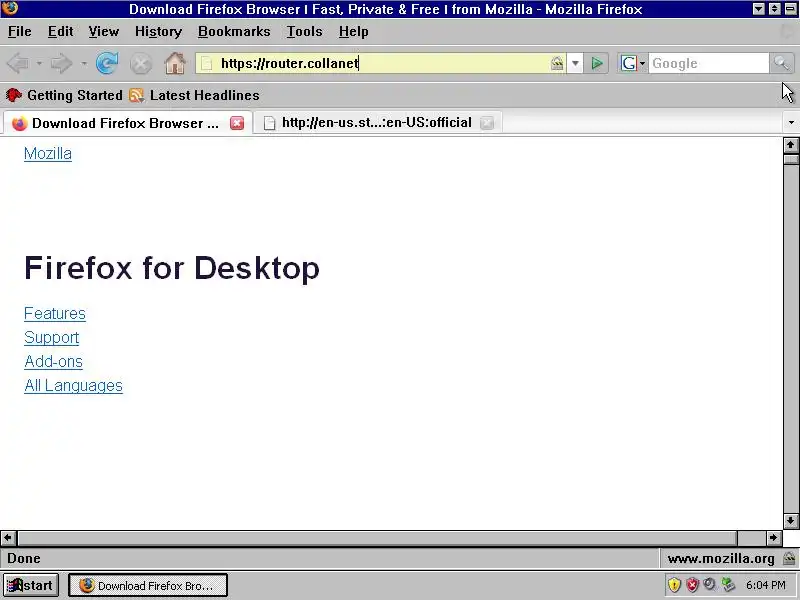Switch to the en-US:official tab
This screenshot has width=800, height=600.
[x=377, y=123]
